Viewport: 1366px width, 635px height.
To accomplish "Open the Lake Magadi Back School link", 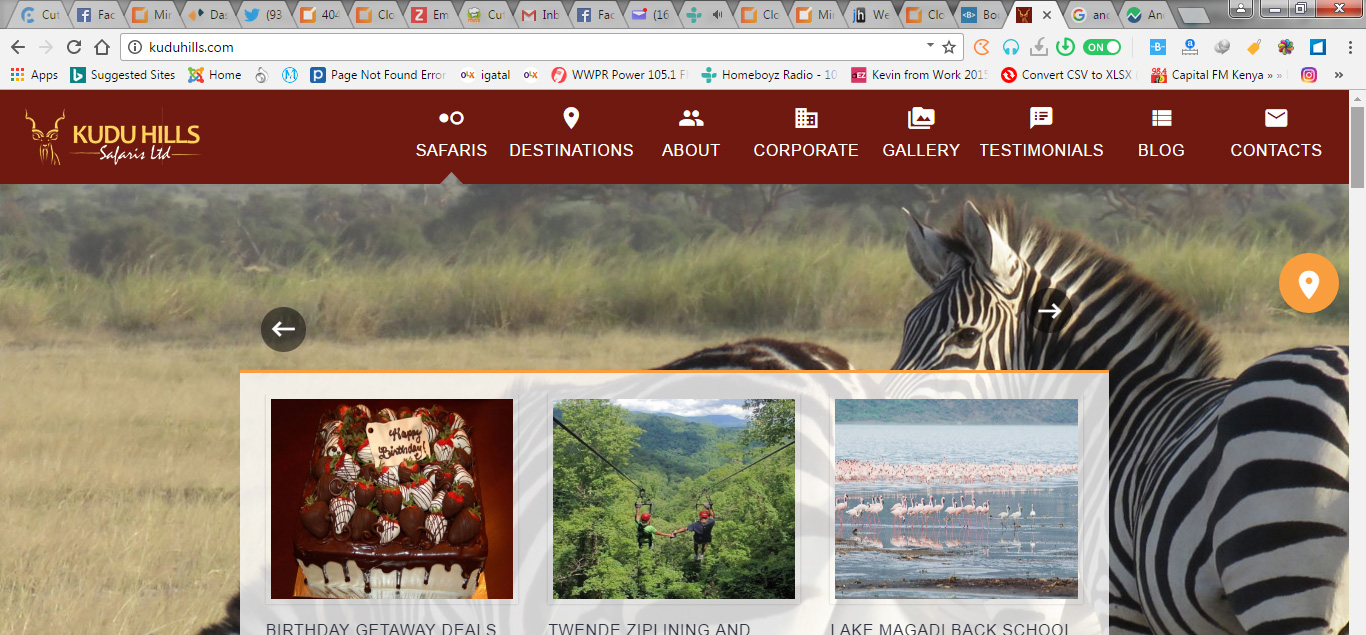I will [950, 628].
